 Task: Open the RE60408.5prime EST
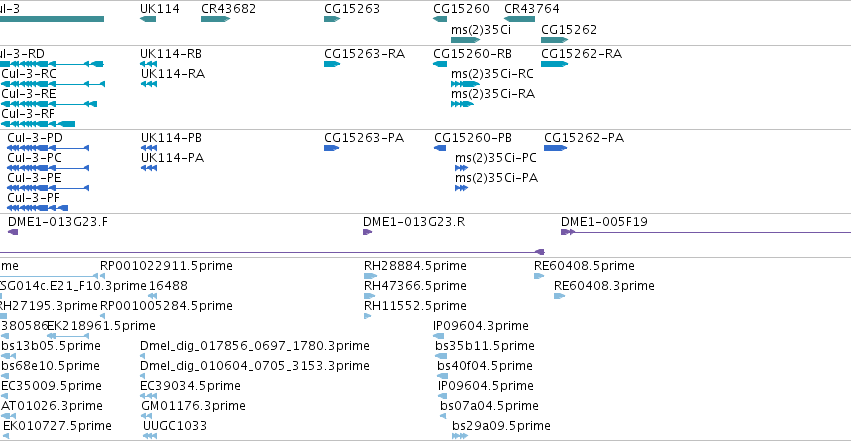click(x=585, y=266)
